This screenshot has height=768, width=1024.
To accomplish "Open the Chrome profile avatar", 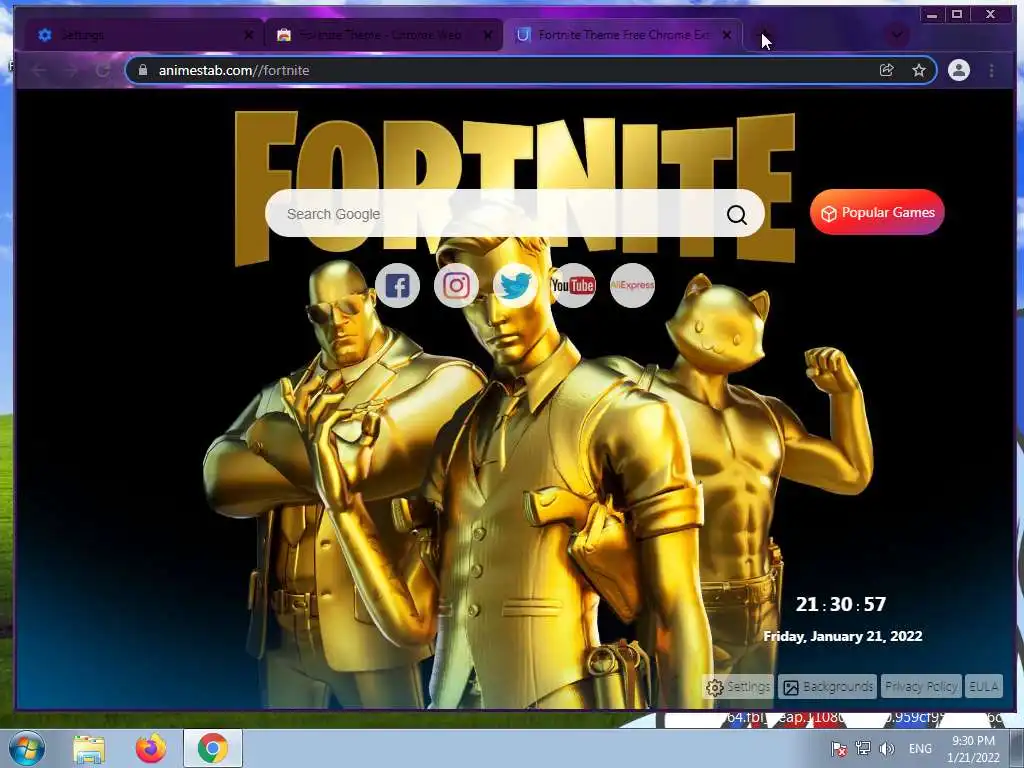I will [x=959, y=70].
